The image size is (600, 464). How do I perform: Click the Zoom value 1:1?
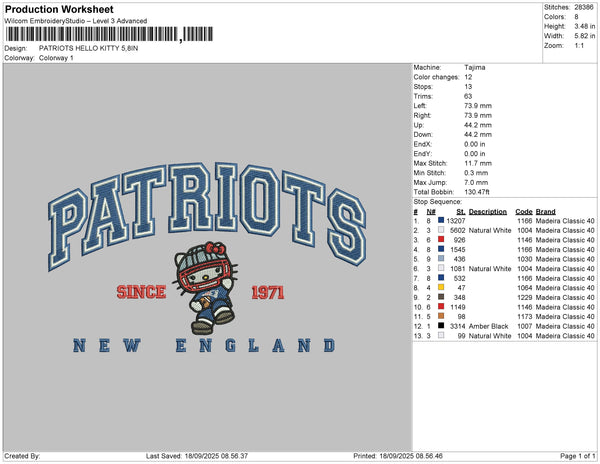click(579, 46)
